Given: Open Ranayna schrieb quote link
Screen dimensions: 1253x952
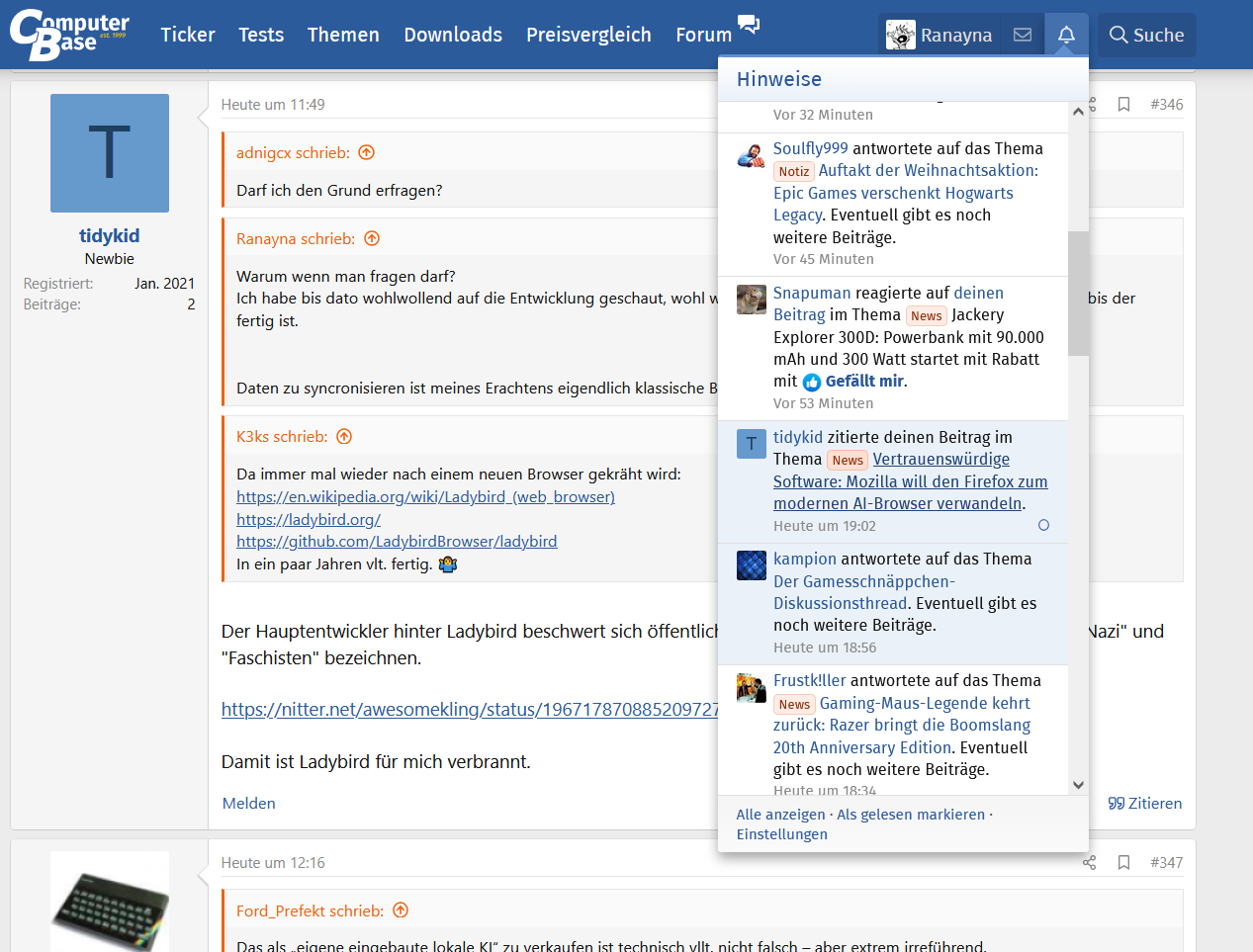Looking at the screenshot, I should click(296, 238).
